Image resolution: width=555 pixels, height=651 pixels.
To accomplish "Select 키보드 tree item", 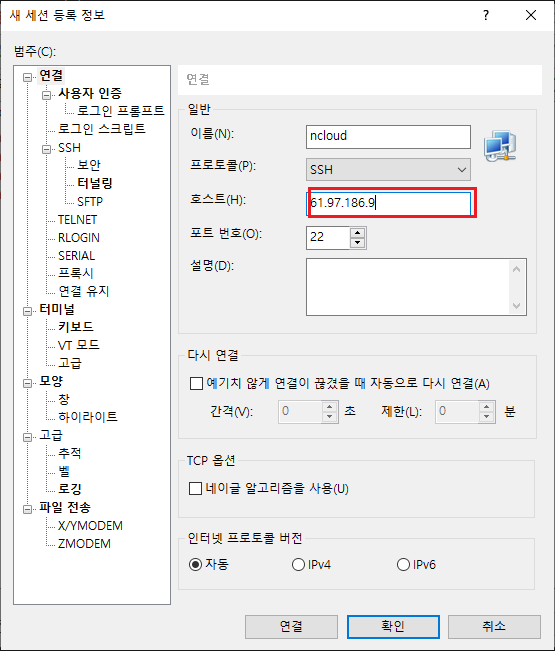I will (76, 327).
